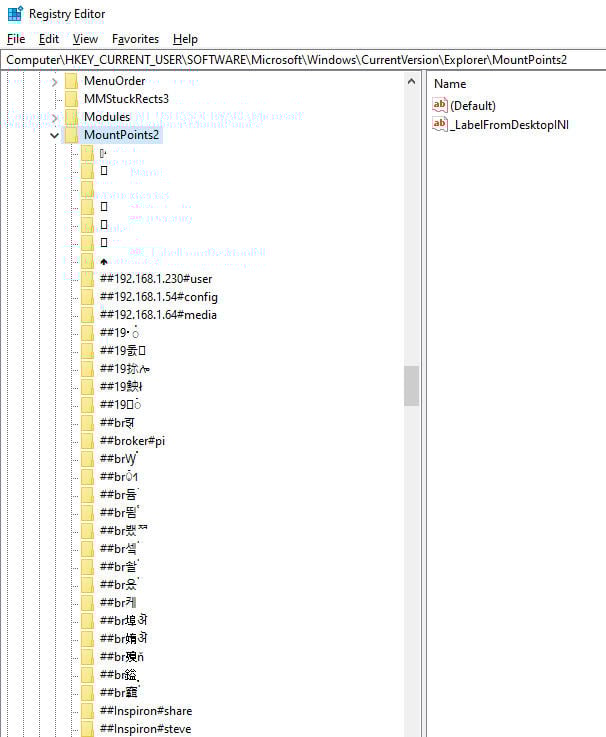The width and height of the screenshot is (606, 737).
Task: Select the Modules key
Action: click(107, 117)
